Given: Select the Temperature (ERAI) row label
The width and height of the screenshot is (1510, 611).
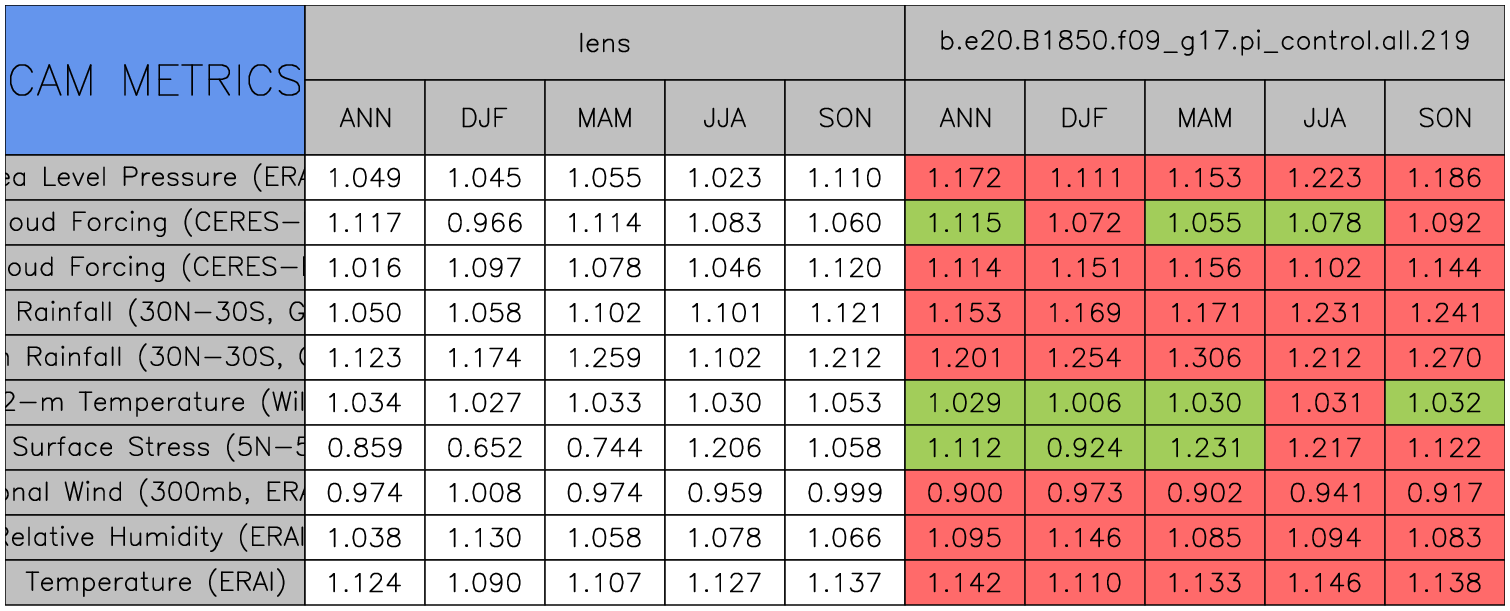Looking at the screenshot, I should tap(155, 582).
